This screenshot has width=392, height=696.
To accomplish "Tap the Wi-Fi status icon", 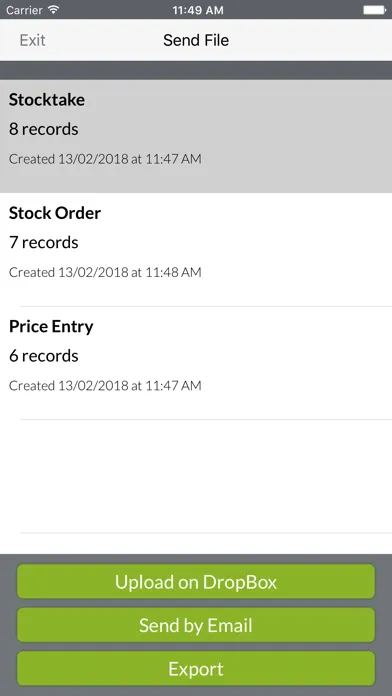I will 54,9.
